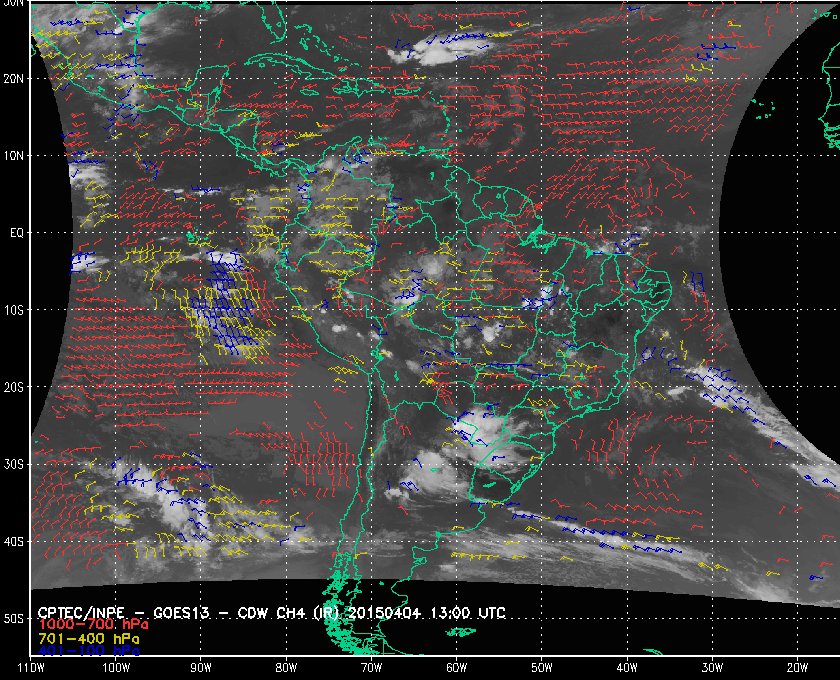Click the 80W longitude label
The image size is (840, 680).
pyautogui.click(x=286, y=668)
